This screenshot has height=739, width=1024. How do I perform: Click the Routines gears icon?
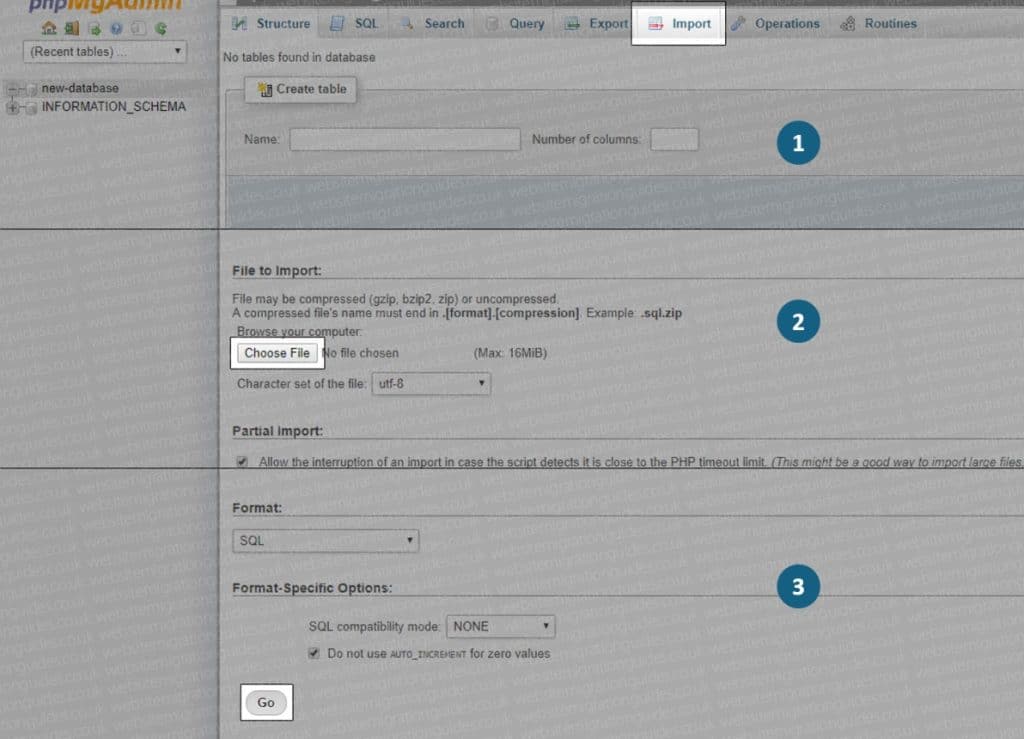848,24
